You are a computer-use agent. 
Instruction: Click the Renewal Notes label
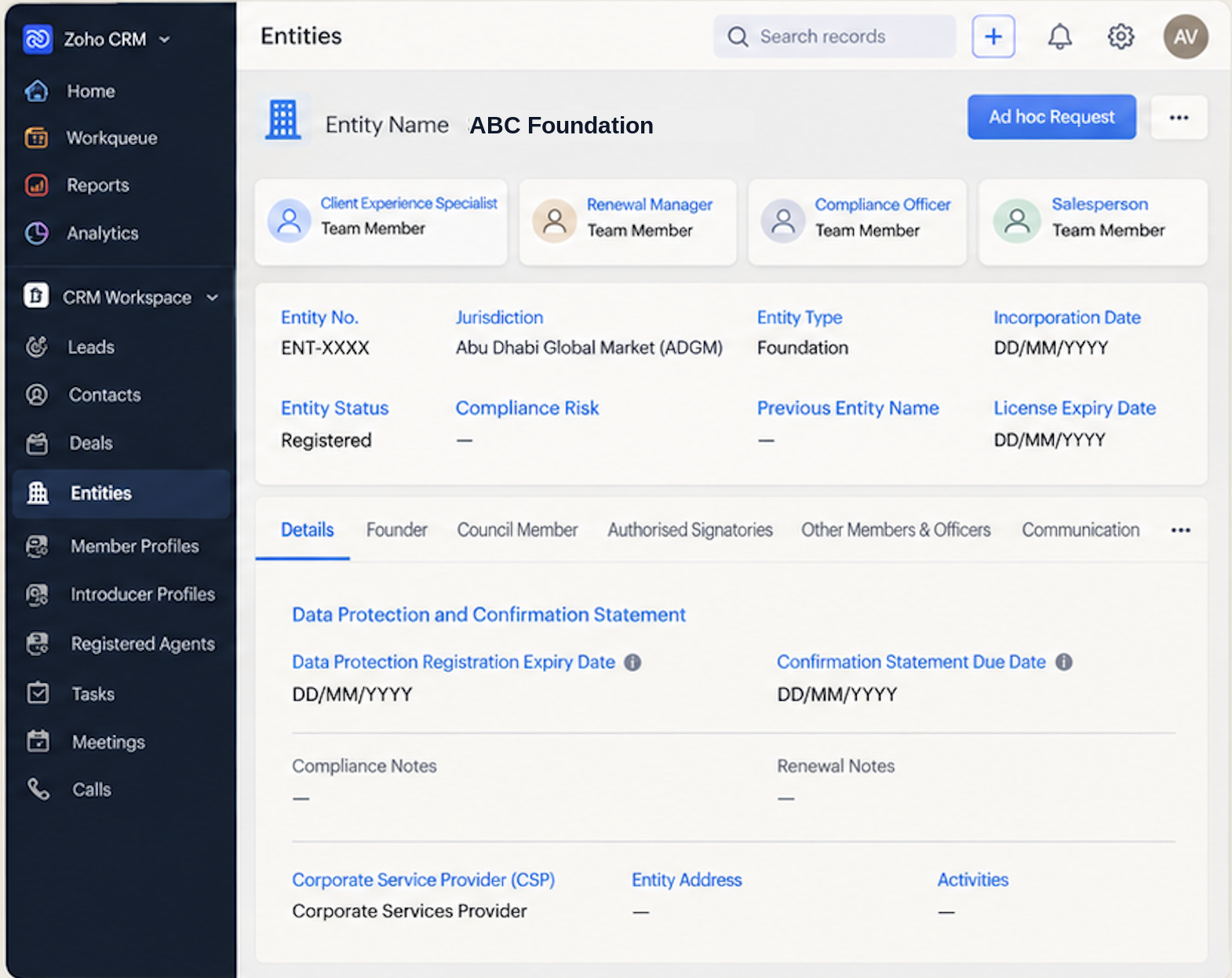point(836,766)
